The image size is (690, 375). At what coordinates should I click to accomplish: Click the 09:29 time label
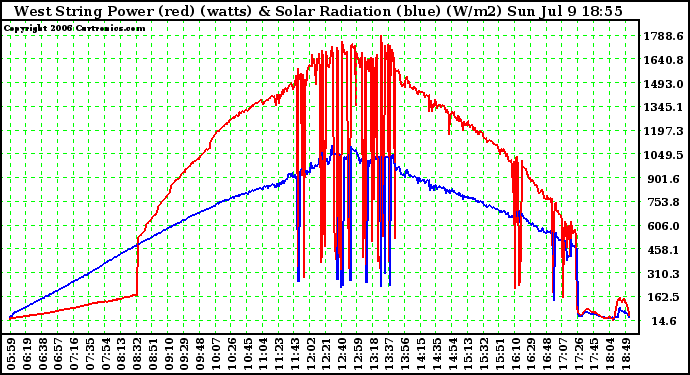point(184,354)
